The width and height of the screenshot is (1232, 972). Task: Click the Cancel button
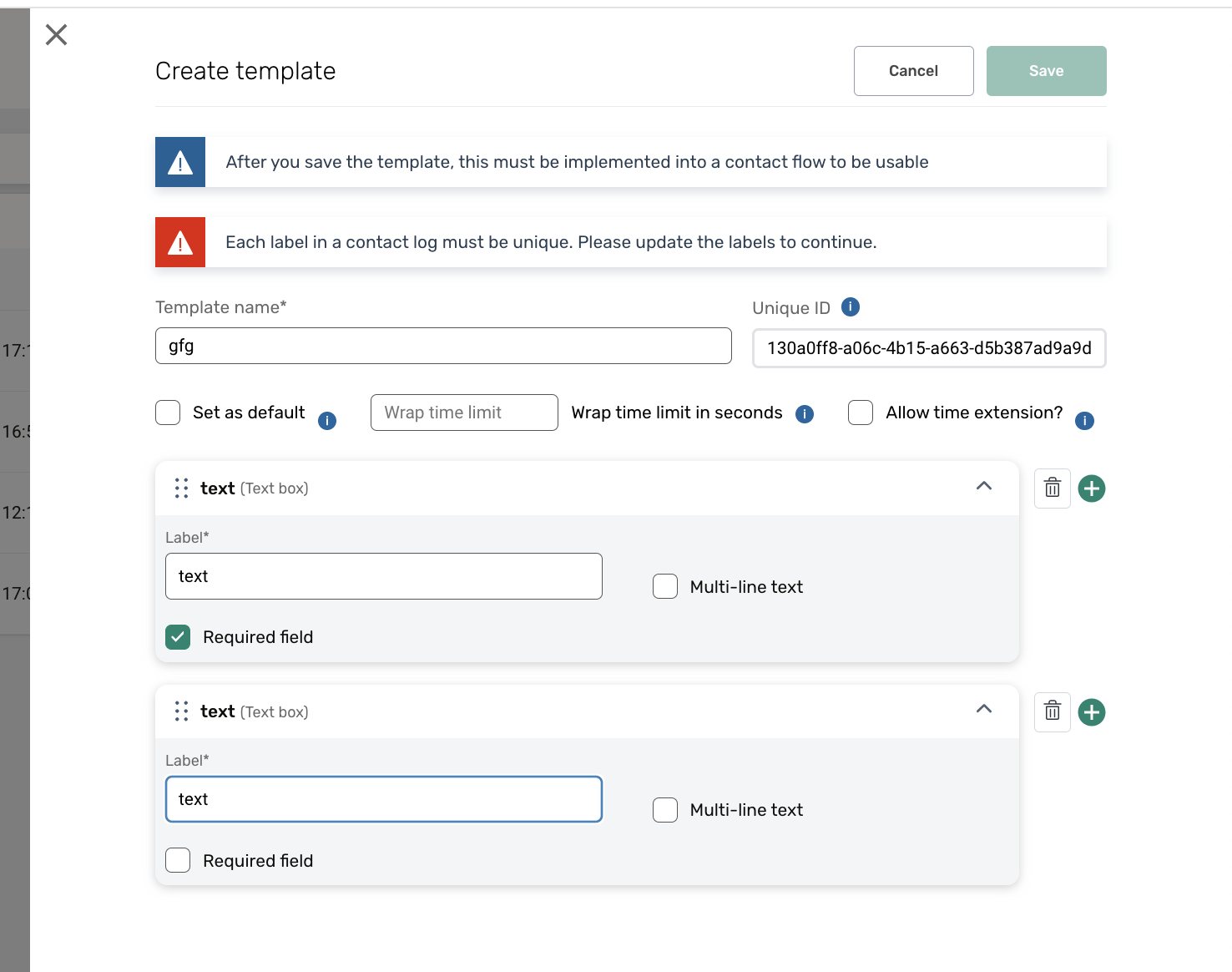pyautogui.click(x=913, y=71)
